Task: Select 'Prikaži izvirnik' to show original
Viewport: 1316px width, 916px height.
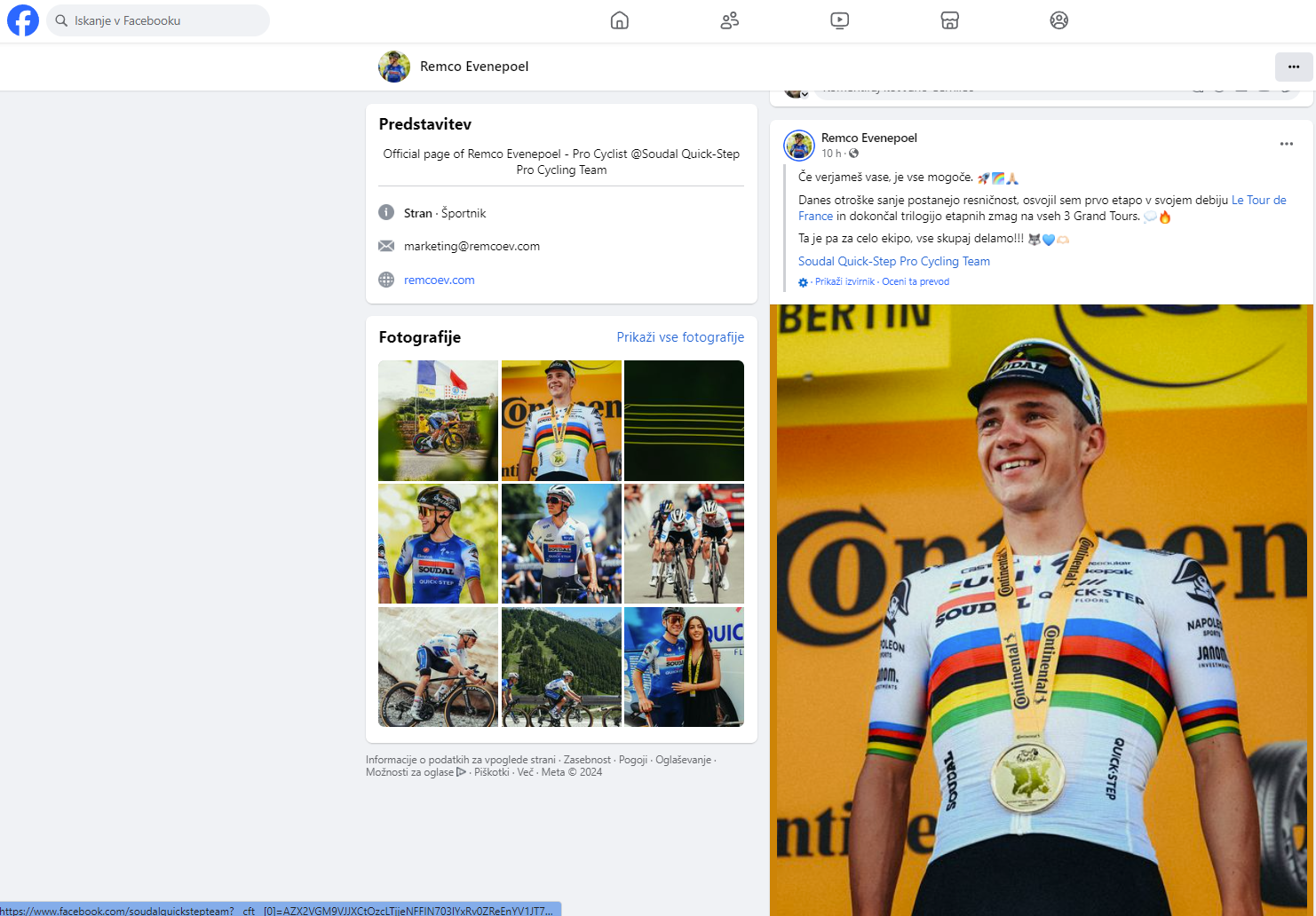Action: pyautogui.click(x=844, y=282)
